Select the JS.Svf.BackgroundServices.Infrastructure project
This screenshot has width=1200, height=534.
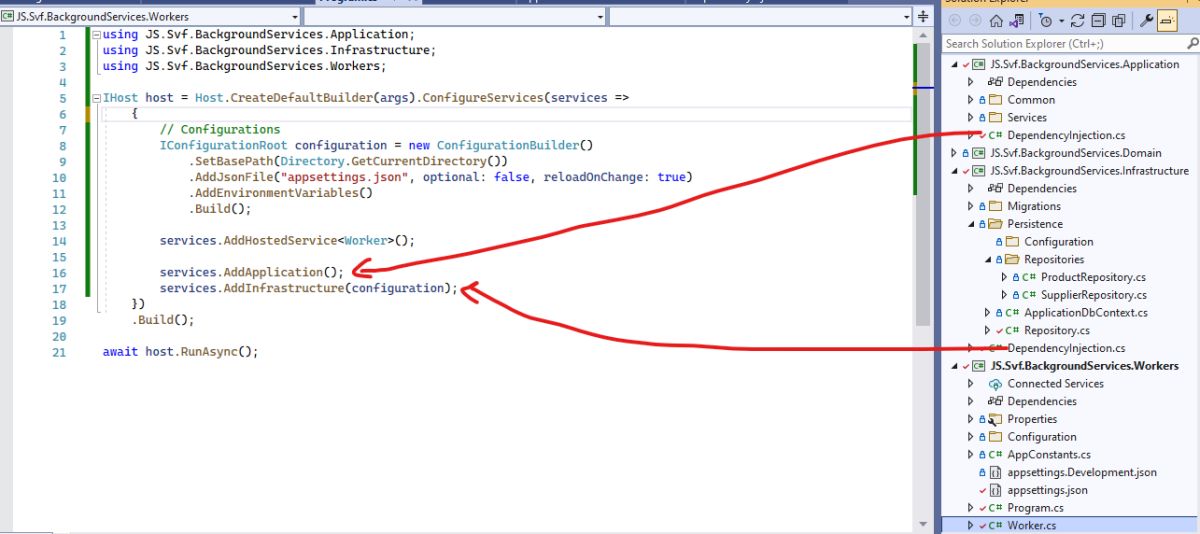point(1090,171)
